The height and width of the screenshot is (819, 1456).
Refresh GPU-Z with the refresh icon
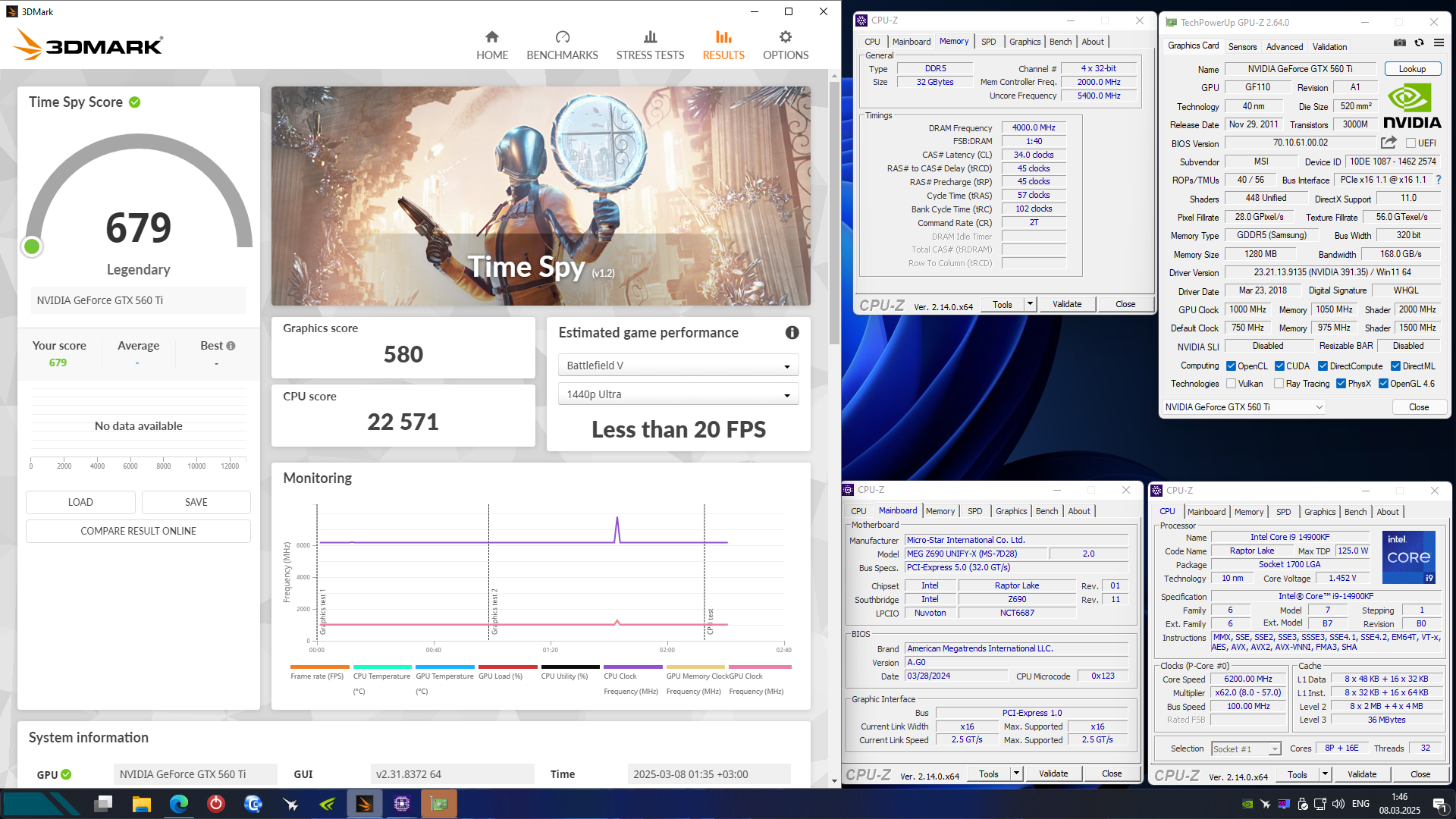1420,43
